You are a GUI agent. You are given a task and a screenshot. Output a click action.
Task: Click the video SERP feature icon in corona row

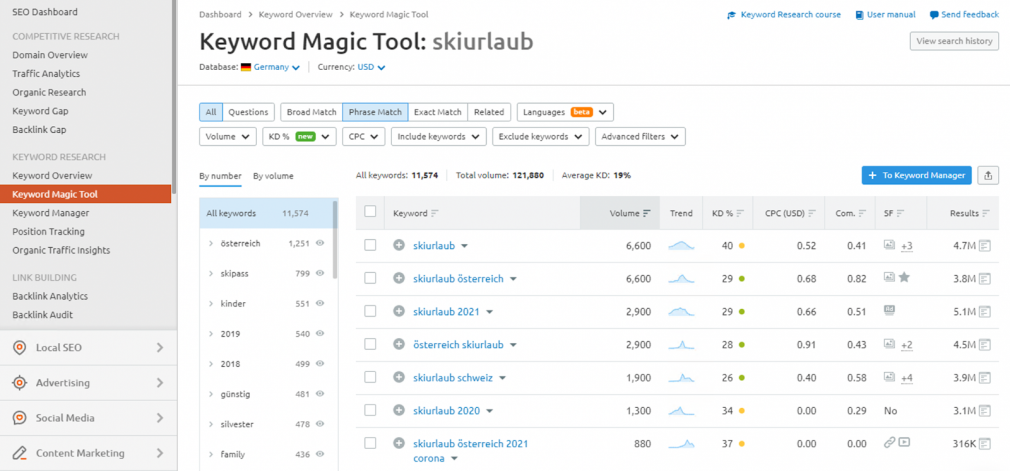904,443
